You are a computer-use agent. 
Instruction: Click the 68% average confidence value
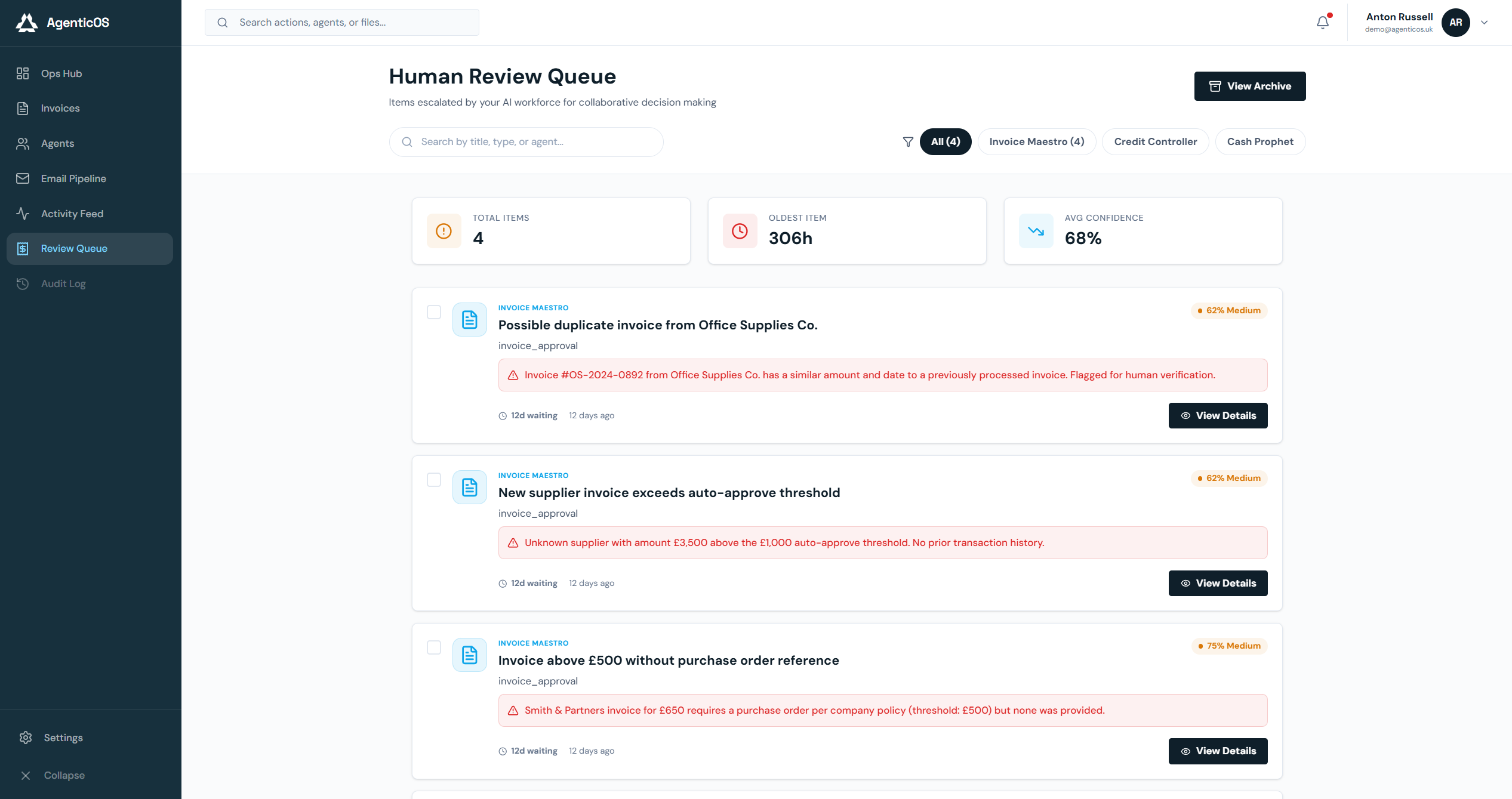(x=1083, y=239)
